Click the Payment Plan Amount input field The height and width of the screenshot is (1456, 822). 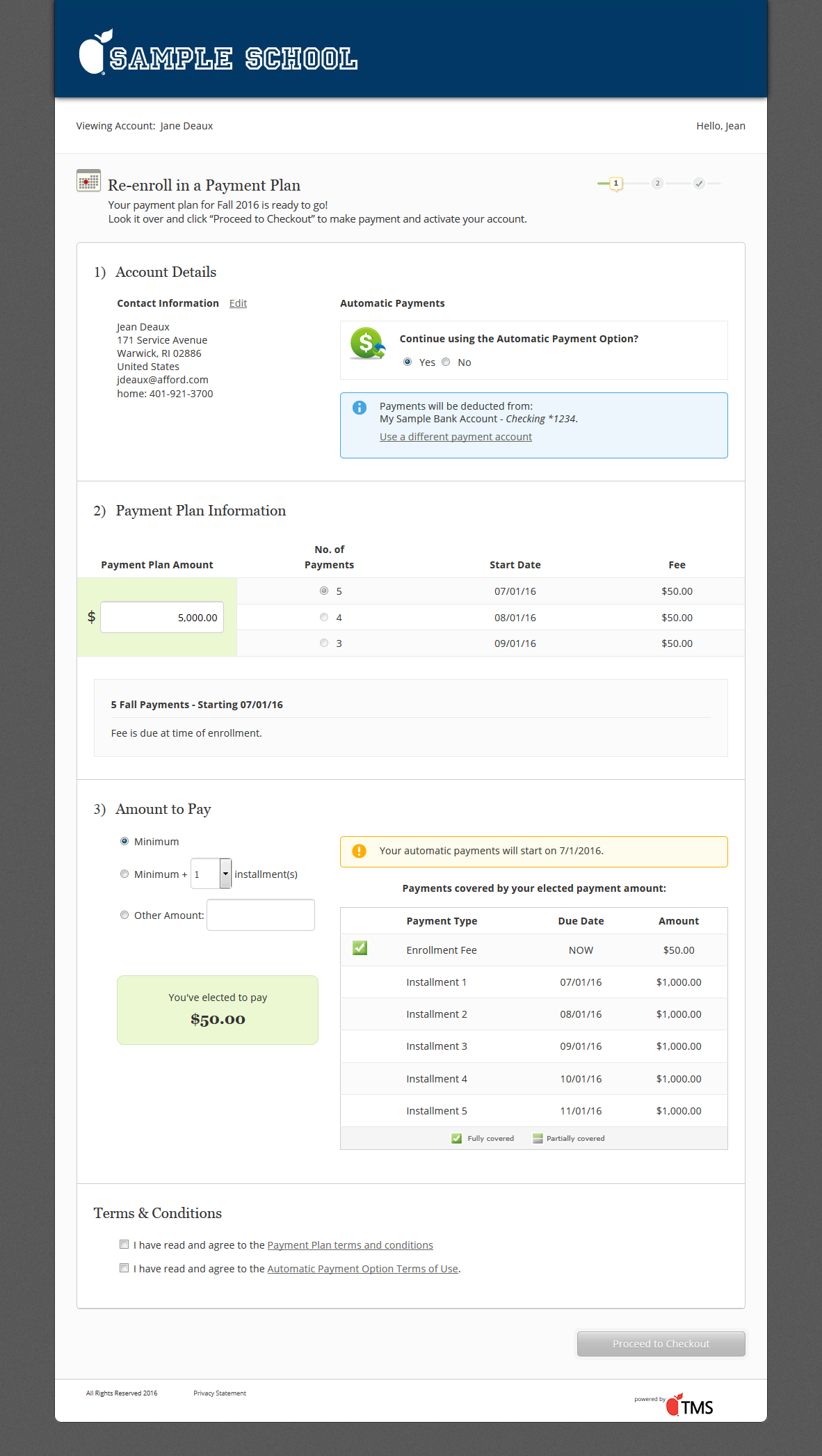tap(162, 618)
